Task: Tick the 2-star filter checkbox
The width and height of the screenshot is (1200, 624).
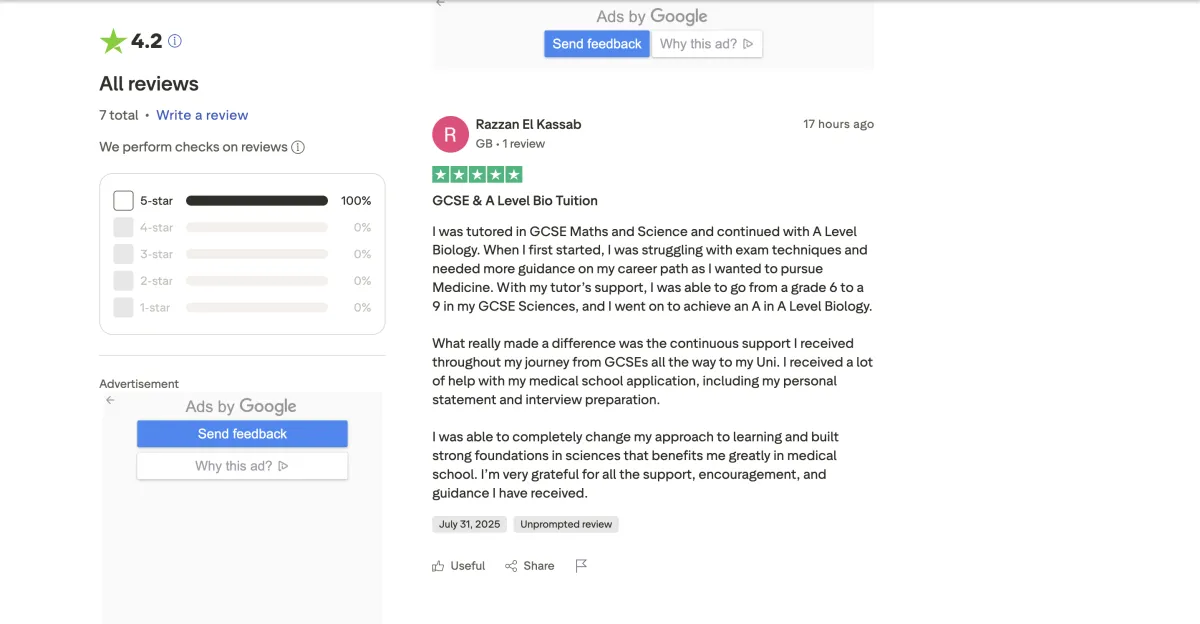Action: pyautogui.click(x=123, y=281)
